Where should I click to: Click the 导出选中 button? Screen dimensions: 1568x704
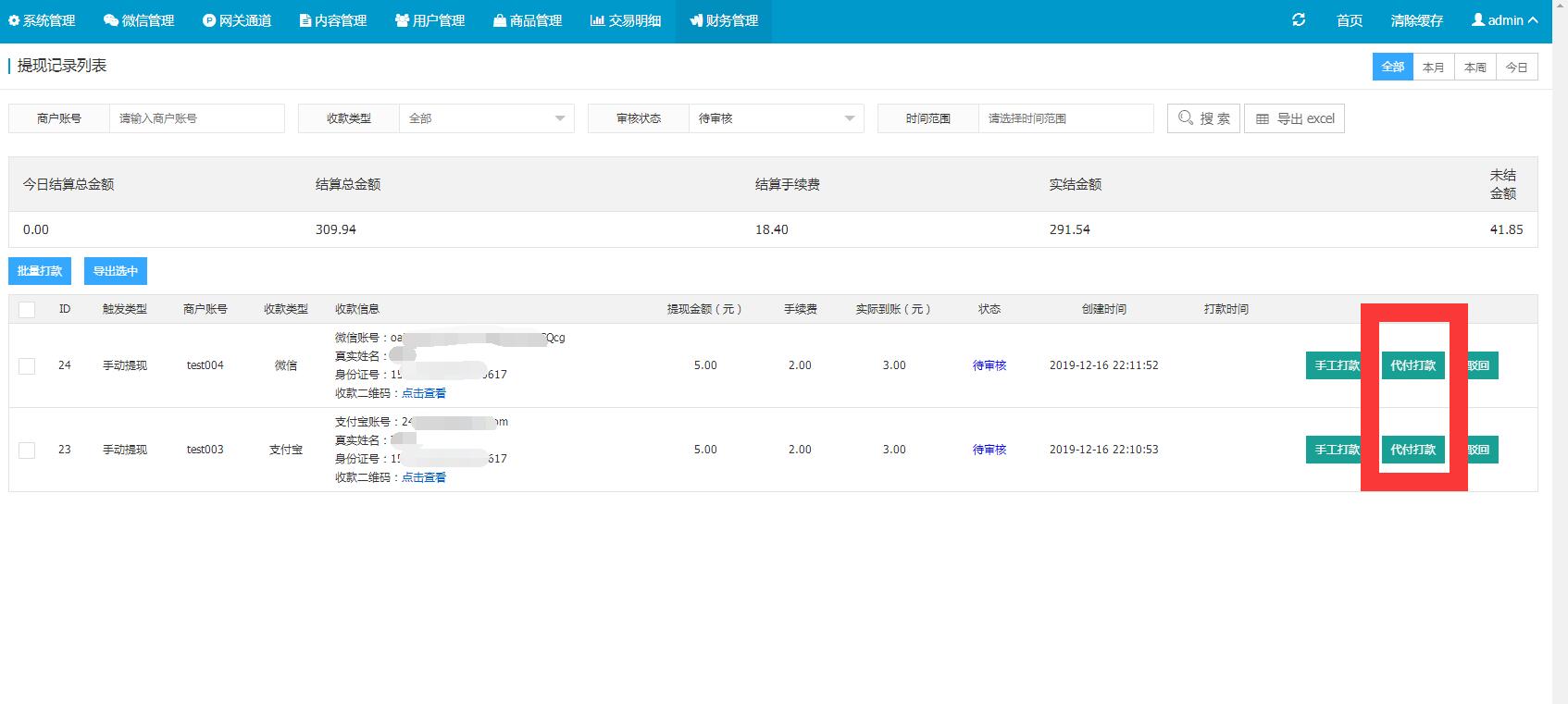pos(116,271)
